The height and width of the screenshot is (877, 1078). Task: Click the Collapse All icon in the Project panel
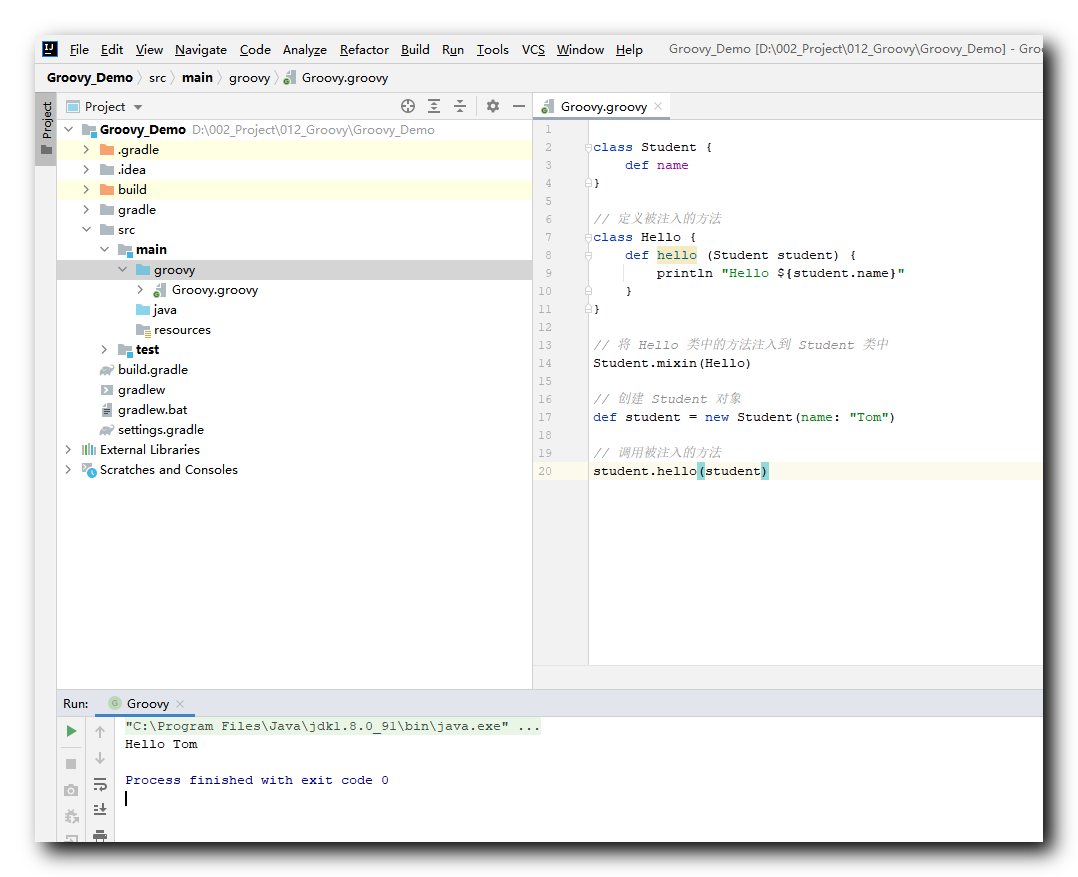coord(460,107)
